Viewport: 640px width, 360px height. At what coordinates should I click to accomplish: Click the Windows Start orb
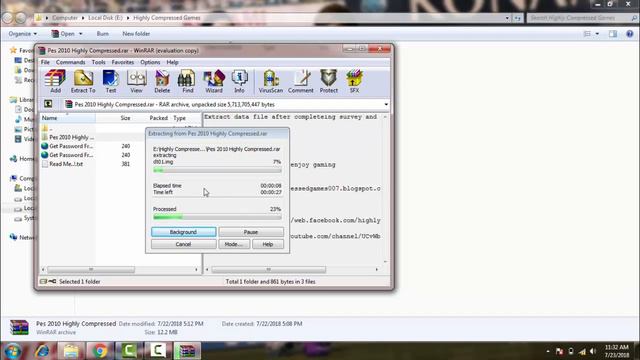point(13,351)
